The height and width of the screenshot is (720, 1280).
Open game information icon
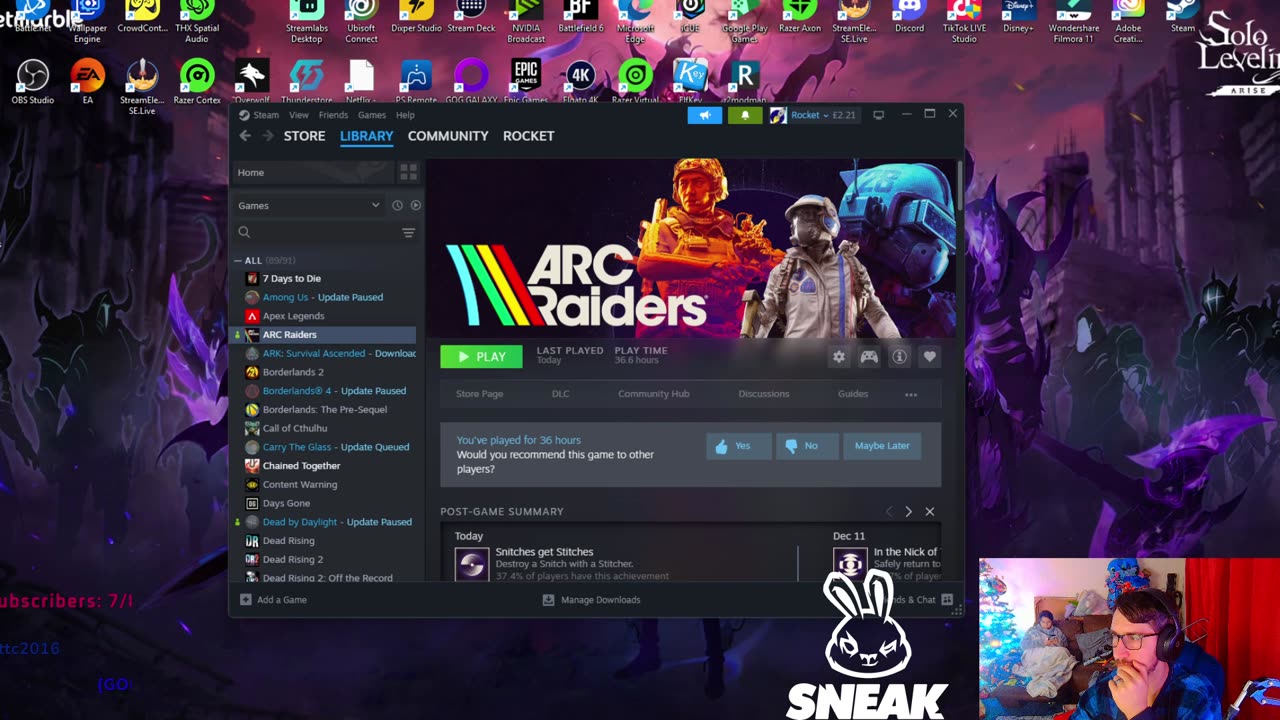tap(900, 357)
